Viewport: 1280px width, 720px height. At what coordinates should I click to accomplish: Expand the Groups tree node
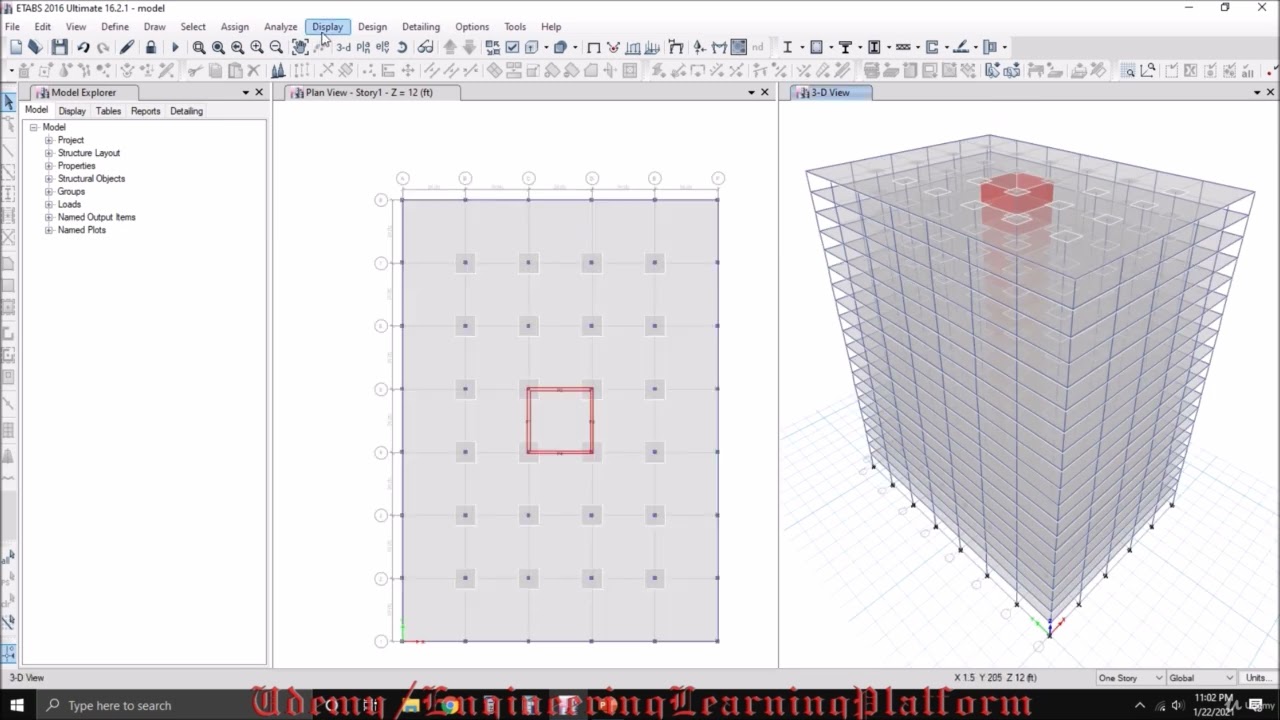[48, 191]
